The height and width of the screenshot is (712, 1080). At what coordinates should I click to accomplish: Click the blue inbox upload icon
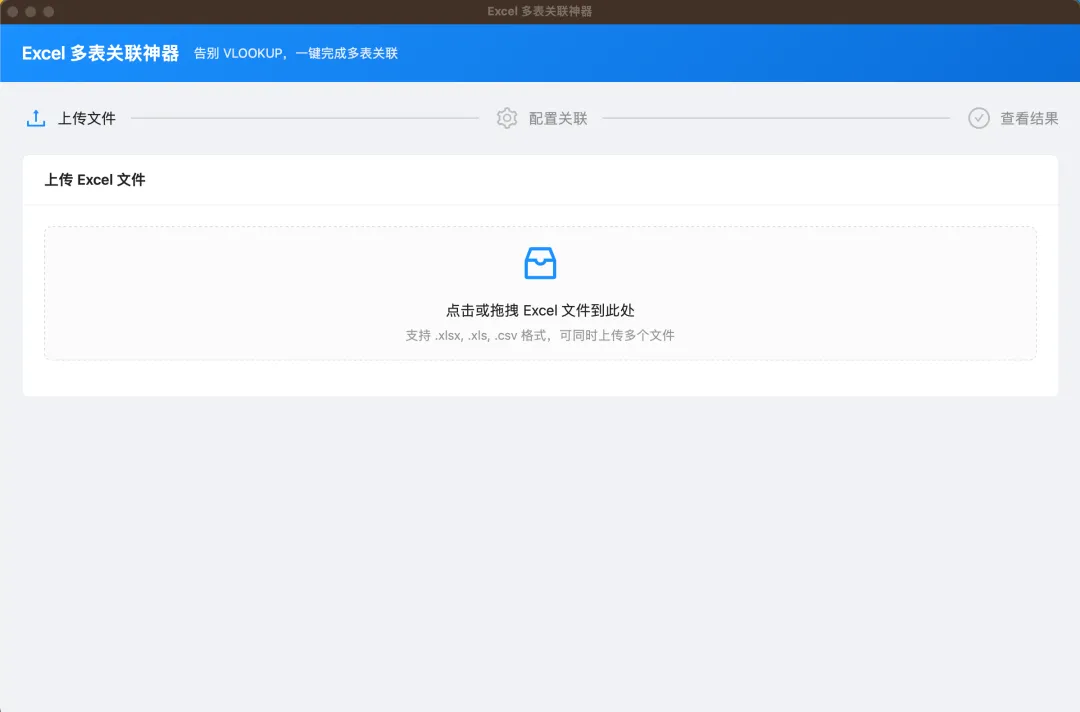click(540, 263)
